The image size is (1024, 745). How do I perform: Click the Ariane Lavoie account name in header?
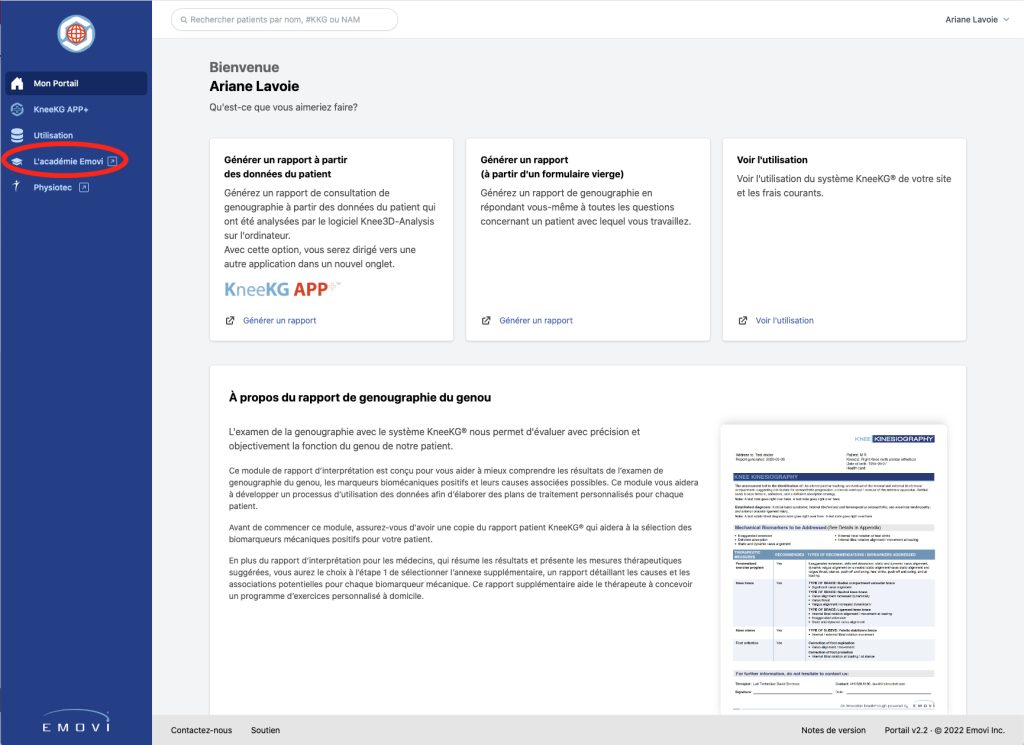971,20
